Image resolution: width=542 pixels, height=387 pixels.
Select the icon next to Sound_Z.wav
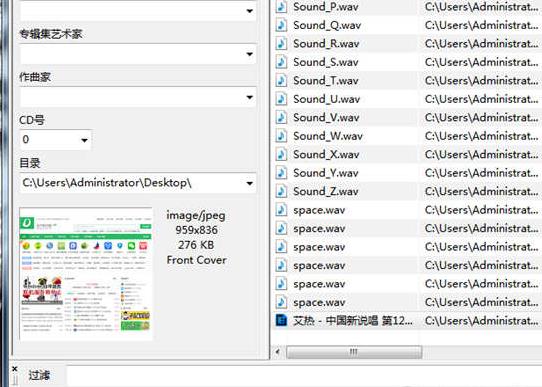281,191
